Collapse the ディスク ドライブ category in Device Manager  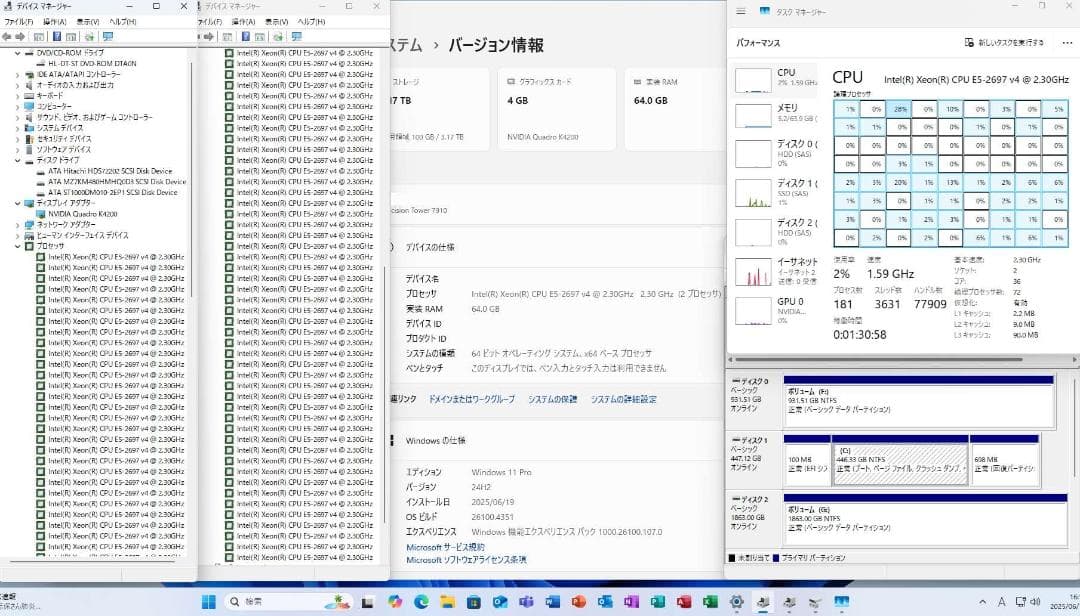17,159
